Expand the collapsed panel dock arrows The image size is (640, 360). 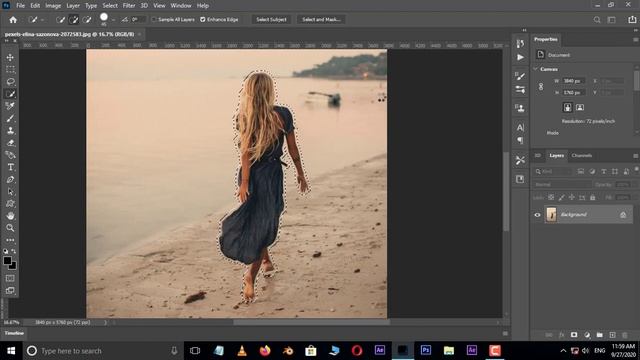coord(524,30)
